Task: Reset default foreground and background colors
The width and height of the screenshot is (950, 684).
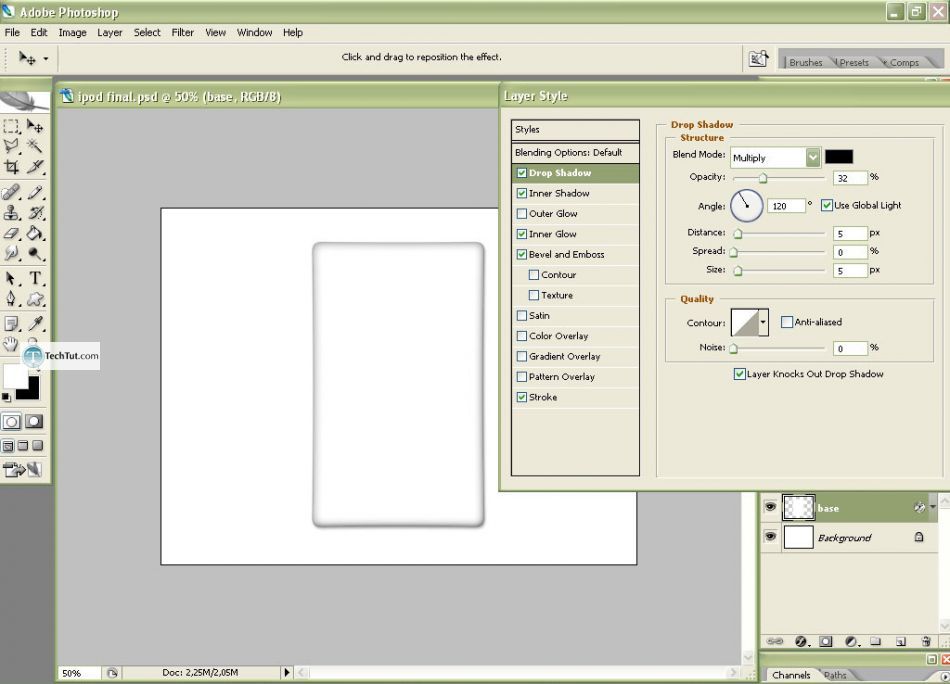Action: [6, 397]
